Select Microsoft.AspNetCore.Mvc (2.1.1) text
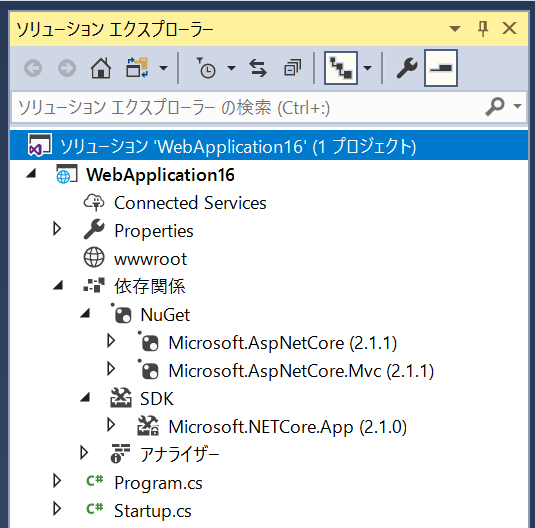Viewport: 535px width, 528px height. tap(301, 371)
